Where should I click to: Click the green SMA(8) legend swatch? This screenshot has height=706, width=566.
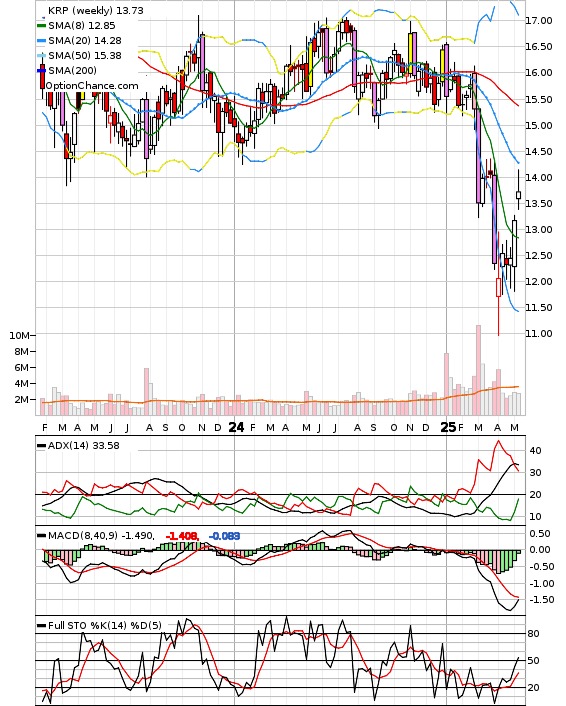point(41,26)
